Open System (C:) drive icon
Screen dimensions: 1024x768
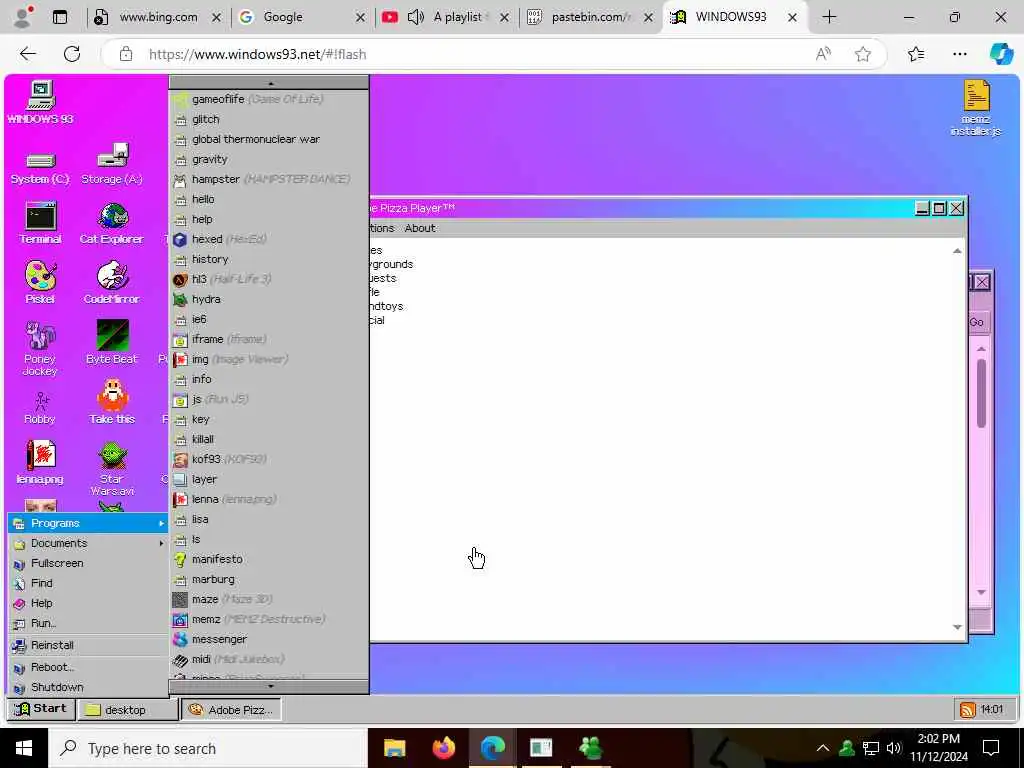40,167
